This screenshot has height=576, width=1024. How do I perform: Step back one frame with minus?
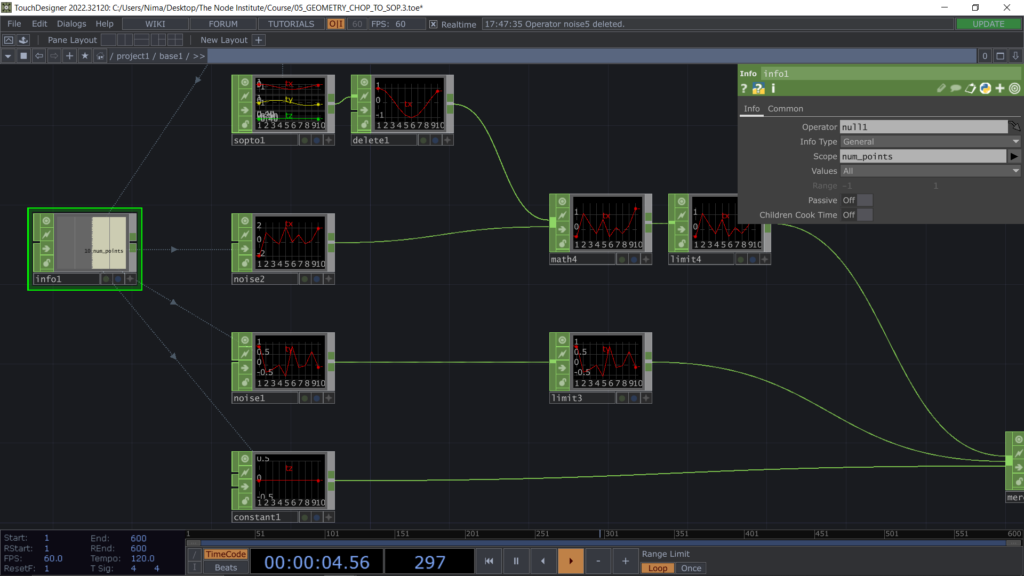pos(598,561)
